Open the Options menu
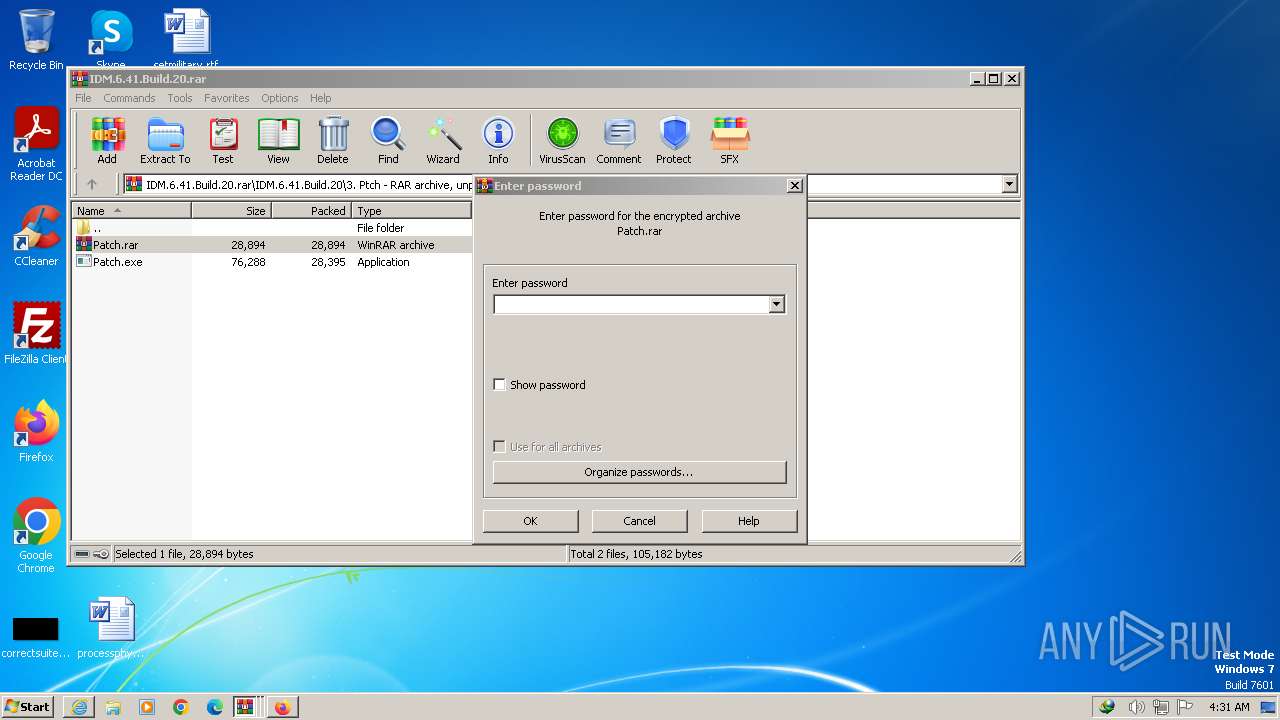The width and height of the screenshot is (1280, 720). [x=280, y=98]
